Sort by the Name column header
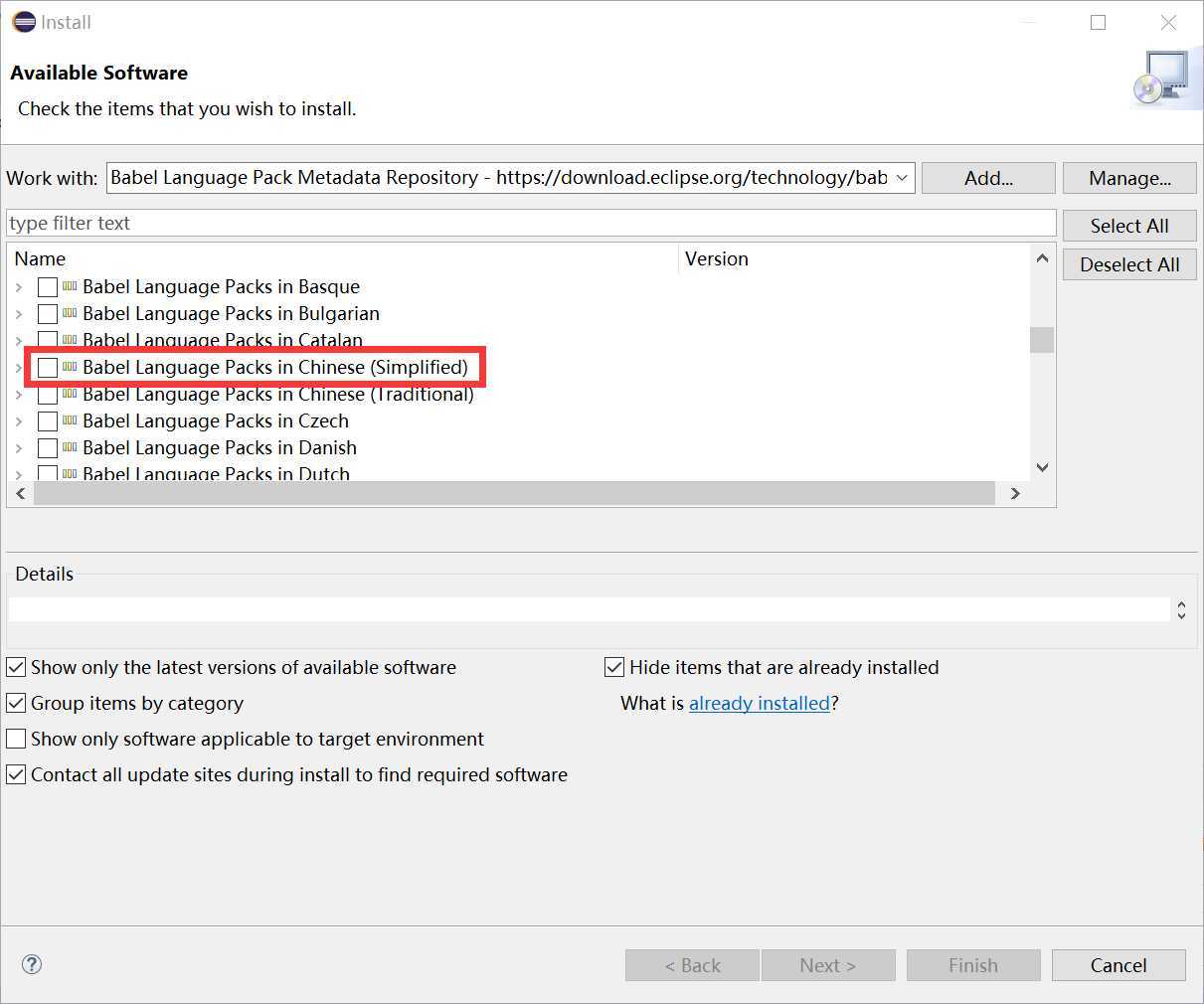The height and width of the screenshot is (1004, 1204). 343,258
